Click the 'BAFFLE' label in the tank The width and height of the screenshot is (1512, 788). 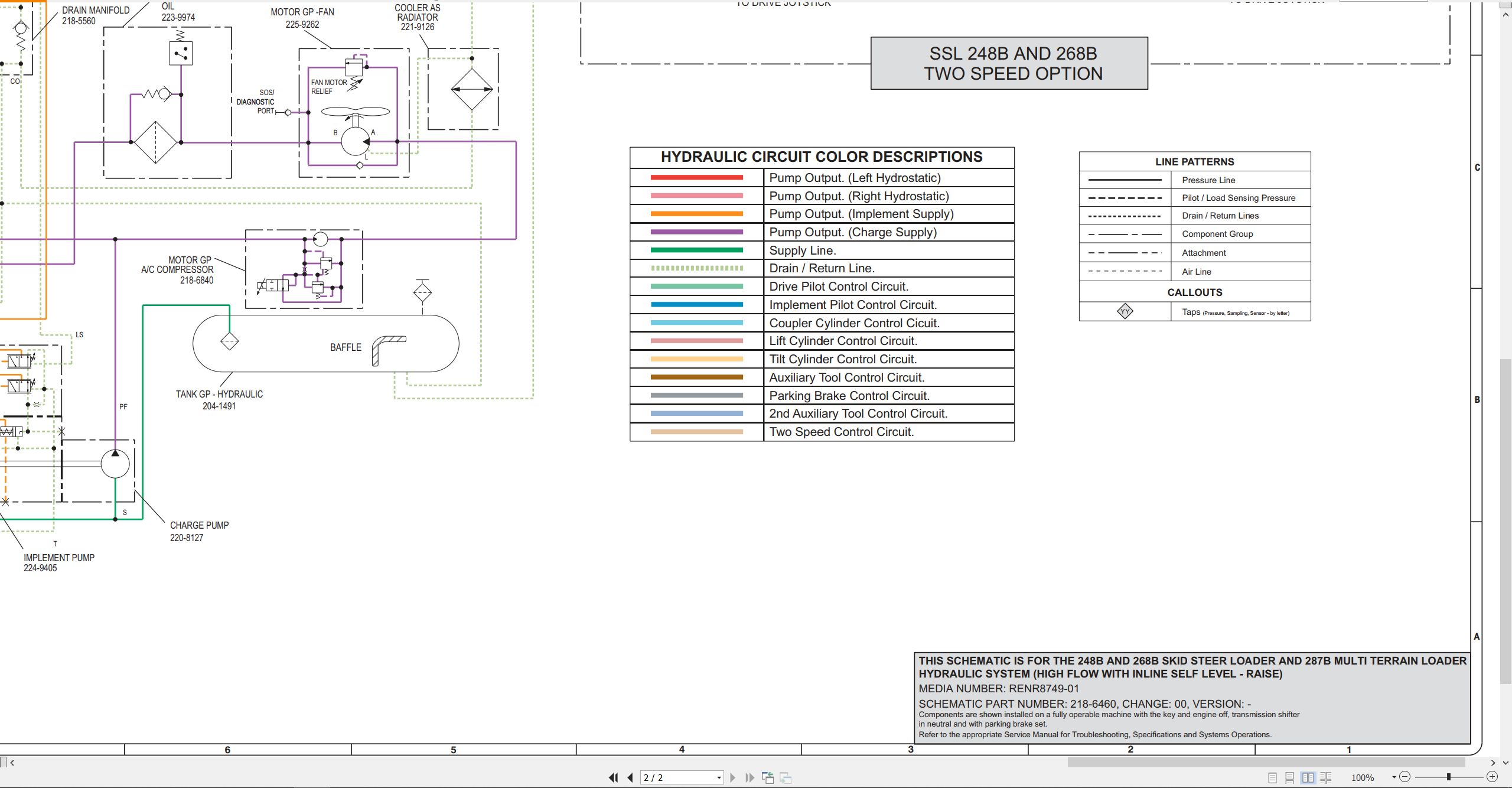[346, 347]
